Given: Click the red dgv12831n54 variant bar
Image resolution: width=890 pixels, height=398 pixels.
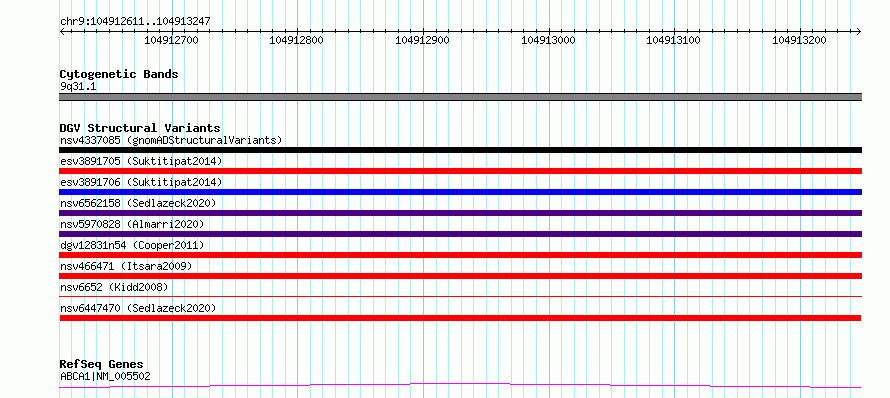Looking at the screenshot, I should [460, 255].
